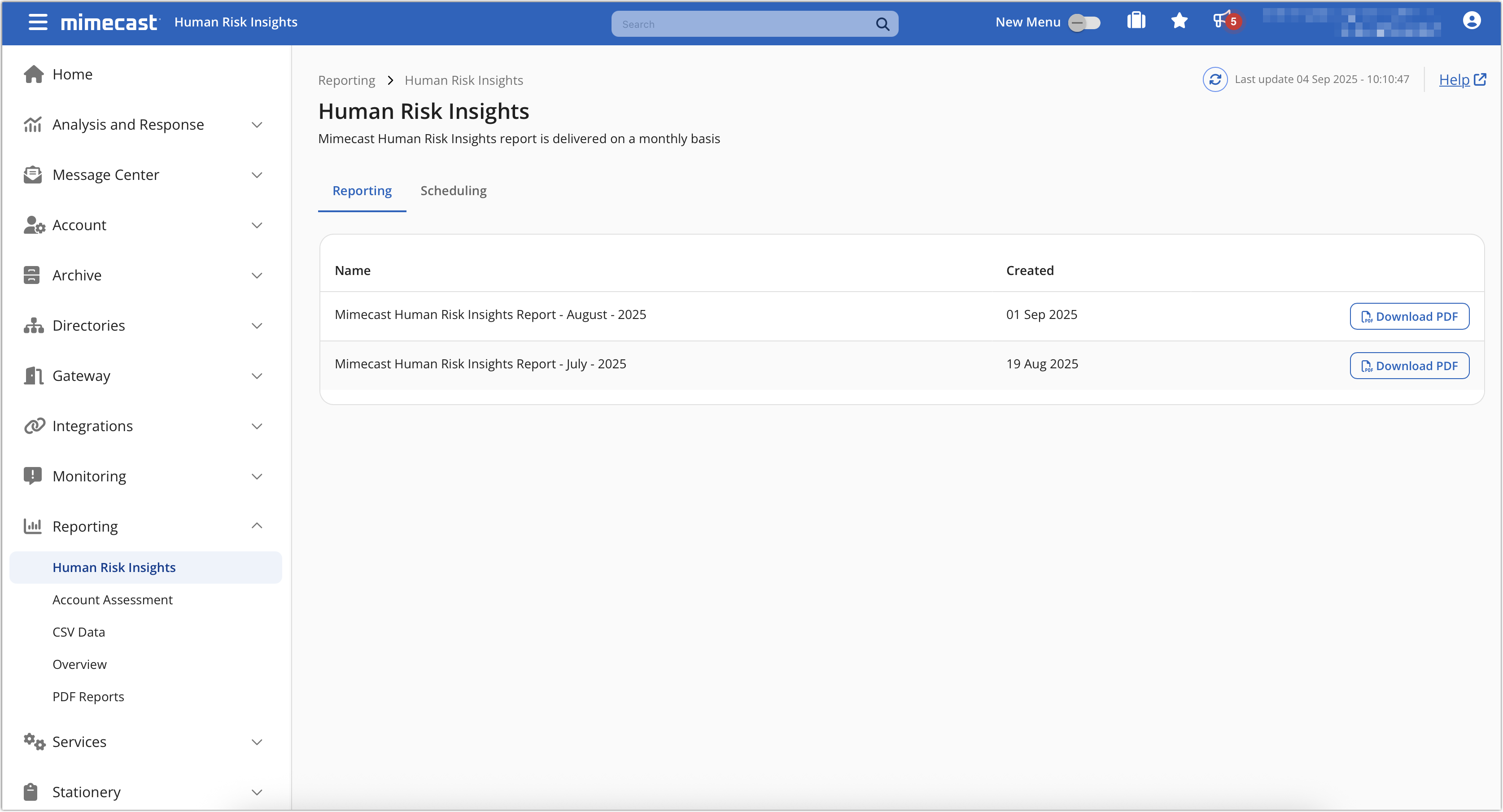Expand the Services menu chevron
Screen dimensions: 1503x812
tap(257, 742)
